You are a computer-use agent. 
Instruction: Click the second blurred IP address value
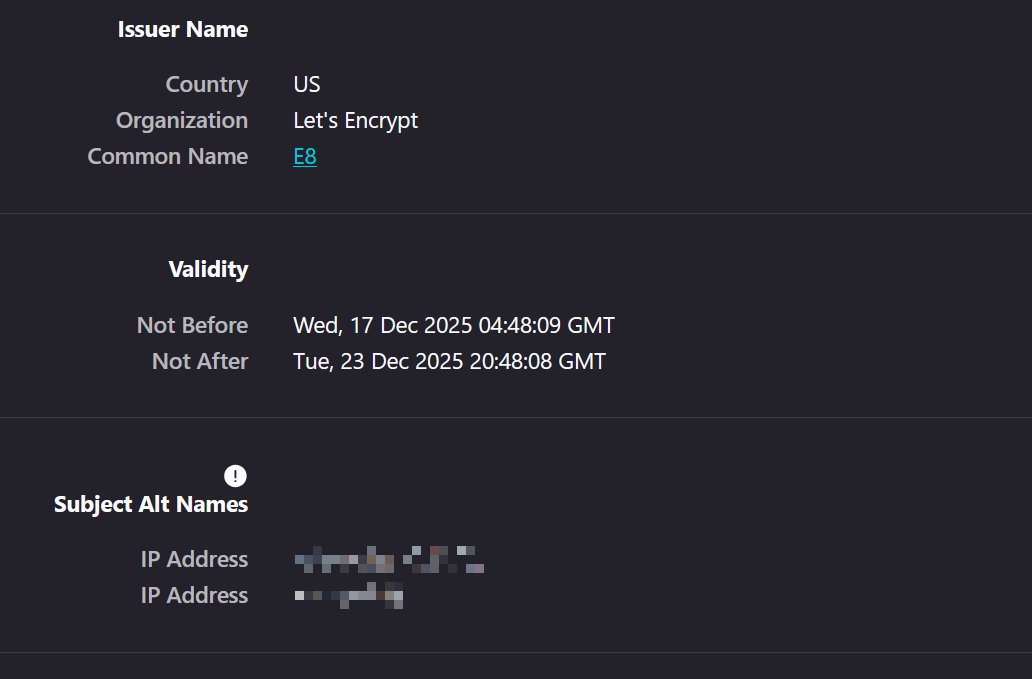[349, 596]
